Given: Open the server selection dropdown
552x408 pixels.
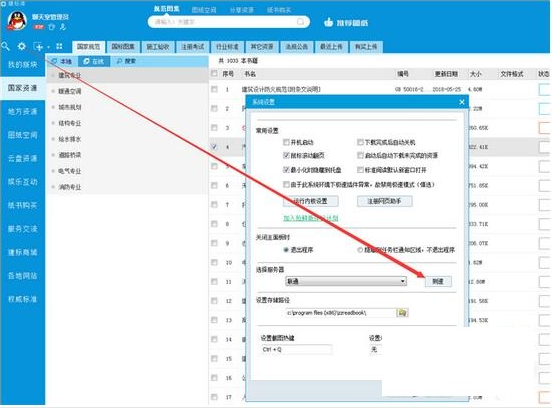Looking at the screenshot, I should coord(346,281).
